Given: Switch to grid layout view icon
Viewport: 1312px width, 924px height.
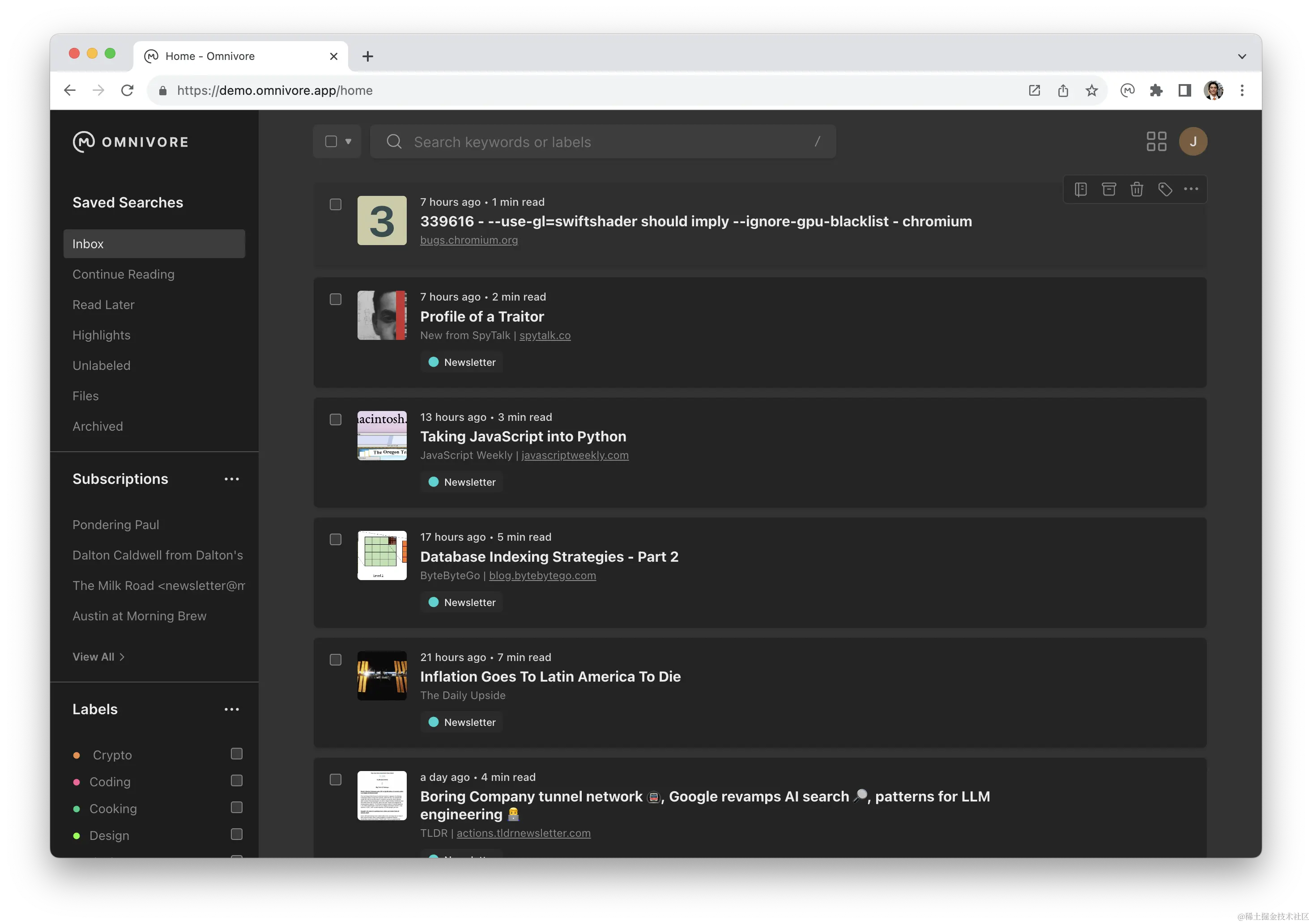Looking at the screenshot, I should 1156,142.
